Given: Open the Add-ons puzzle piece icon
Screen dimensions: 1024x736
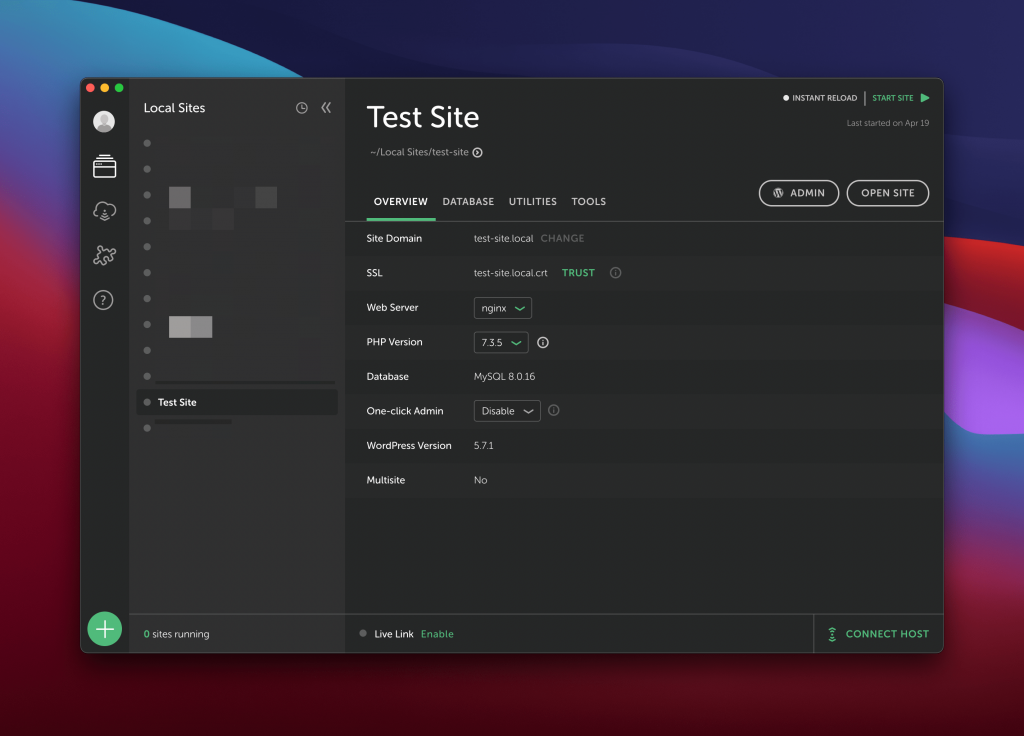Looking at the screenshot, I should (104, 255).
